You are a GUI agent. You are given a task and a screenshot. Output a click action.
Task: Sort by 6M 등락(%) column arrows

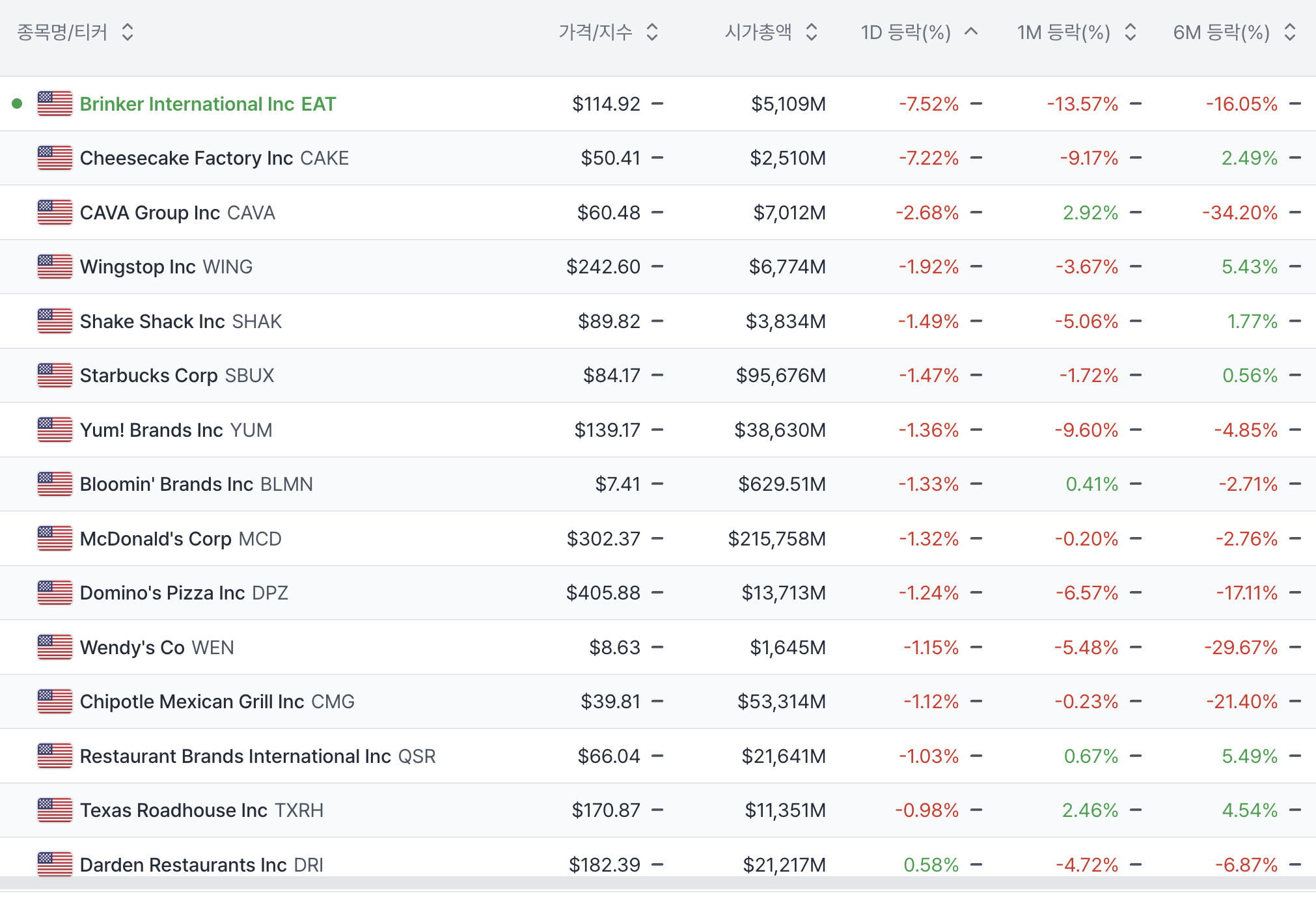(x=1290, y=32)
